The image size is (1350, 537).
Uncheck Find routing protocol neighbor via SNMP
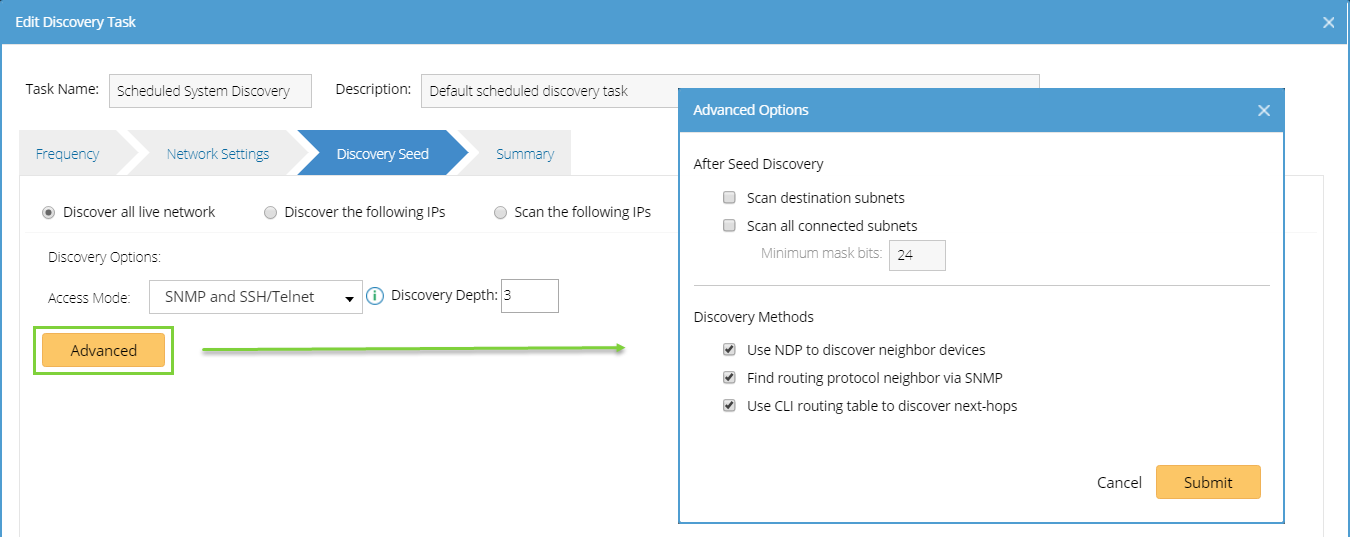[730, 378]
